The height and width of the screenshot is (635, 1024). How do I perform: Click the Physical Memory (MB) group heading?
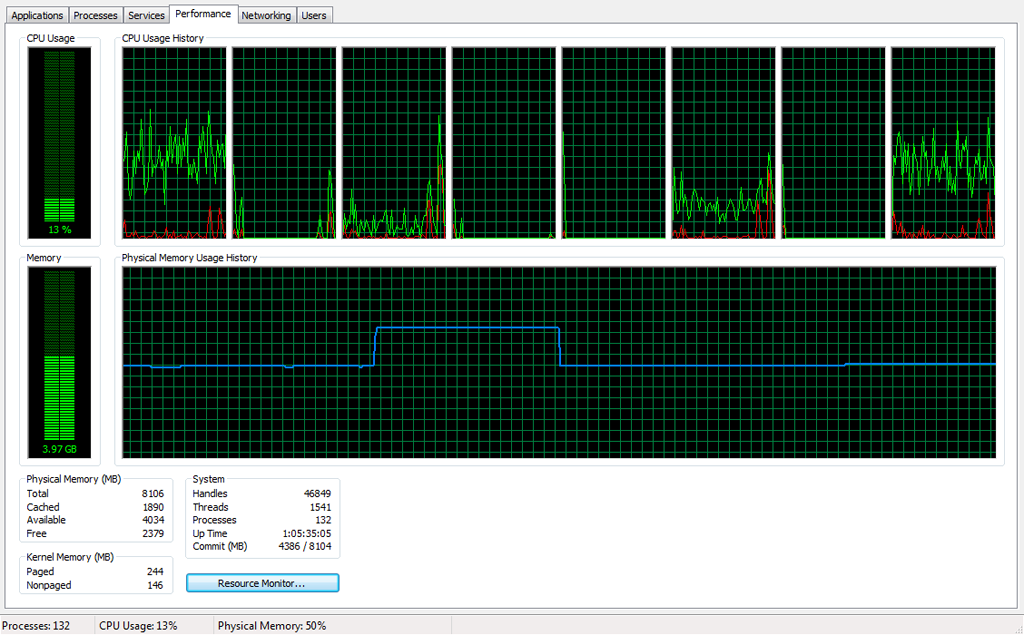[74, 479]
